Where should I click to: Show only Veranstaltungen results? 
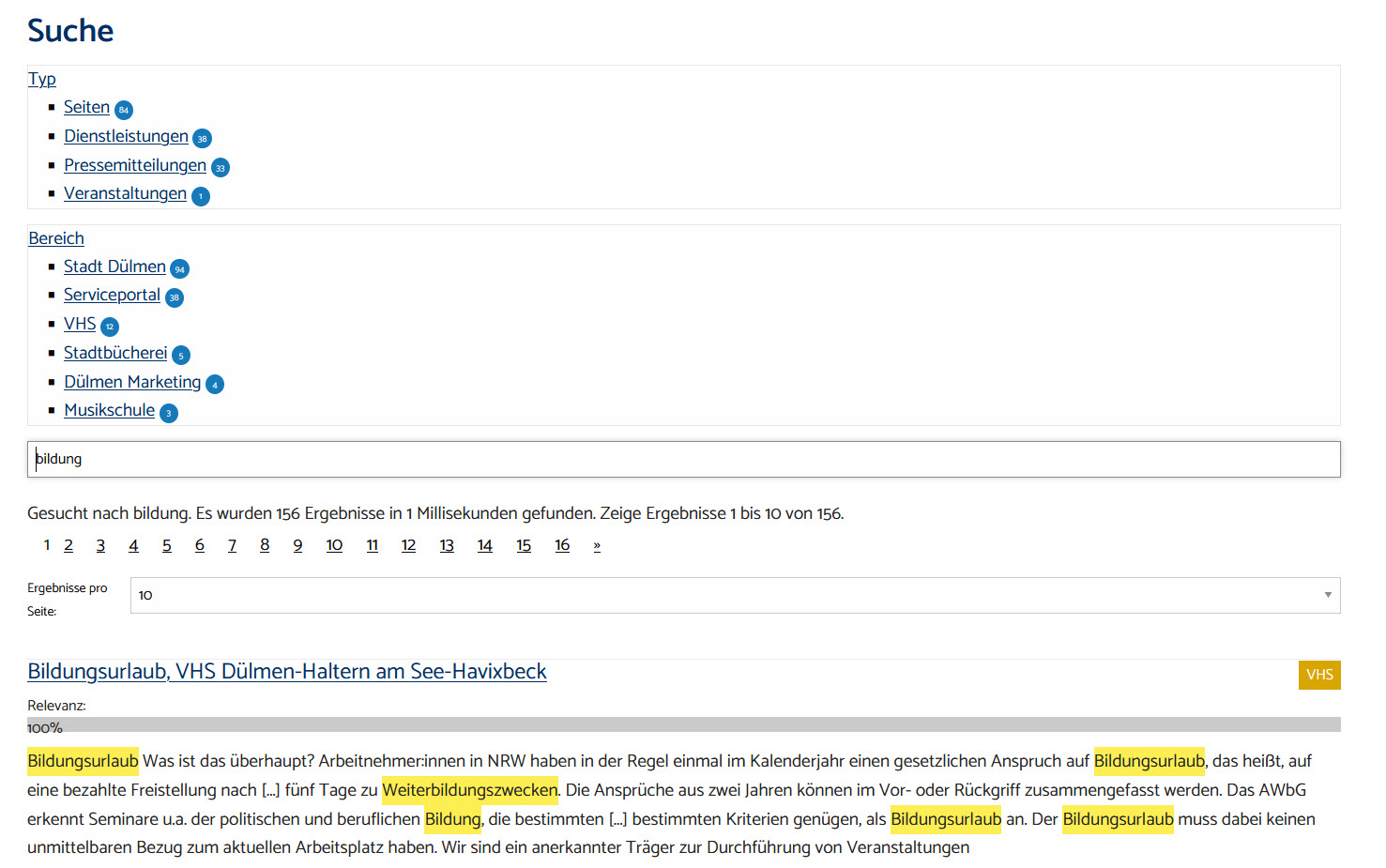pyautogui.click(x=125, y=194)
